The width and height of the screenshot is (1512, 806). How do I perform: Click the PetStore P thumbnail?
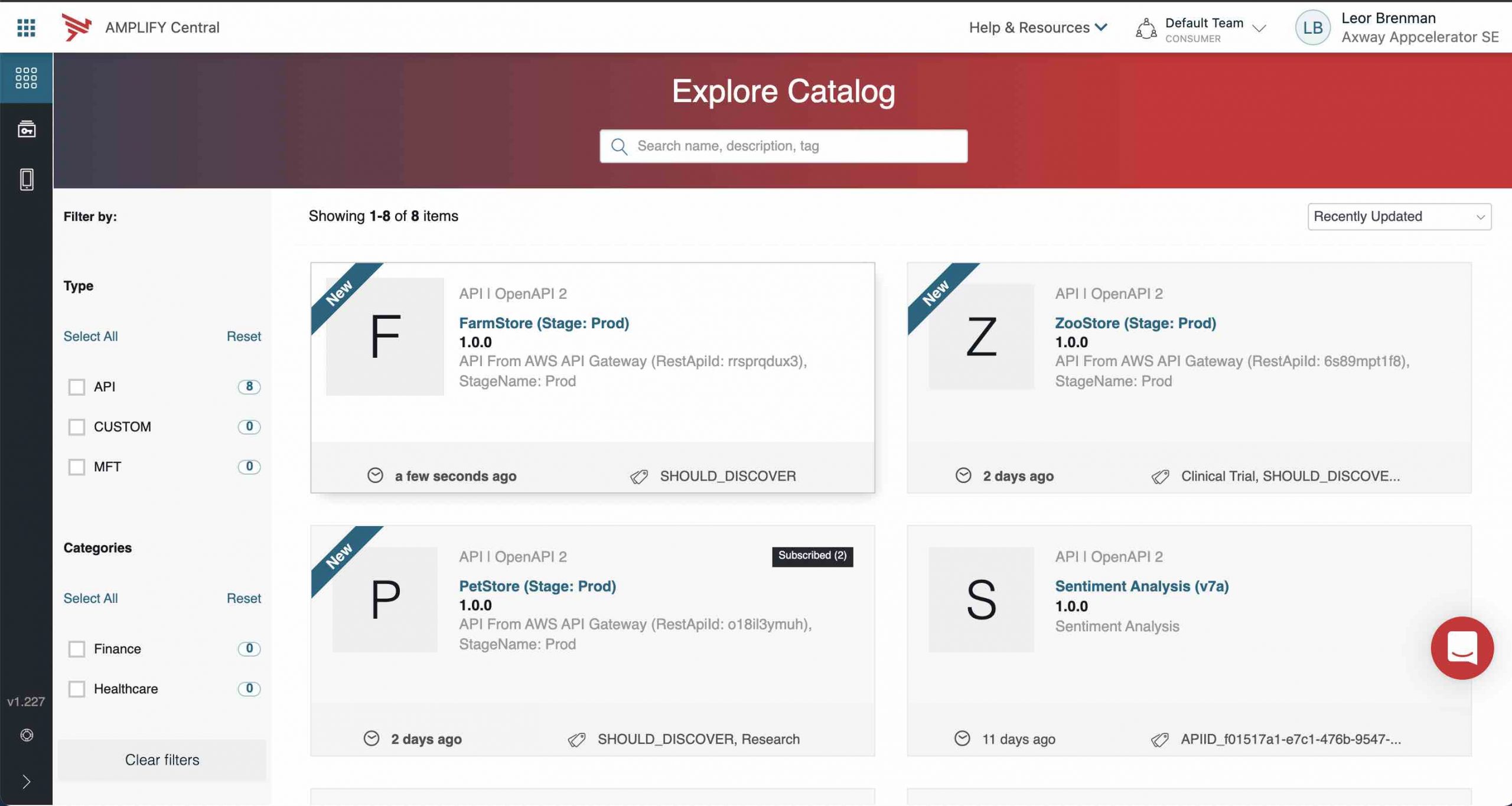click(385, 600)
